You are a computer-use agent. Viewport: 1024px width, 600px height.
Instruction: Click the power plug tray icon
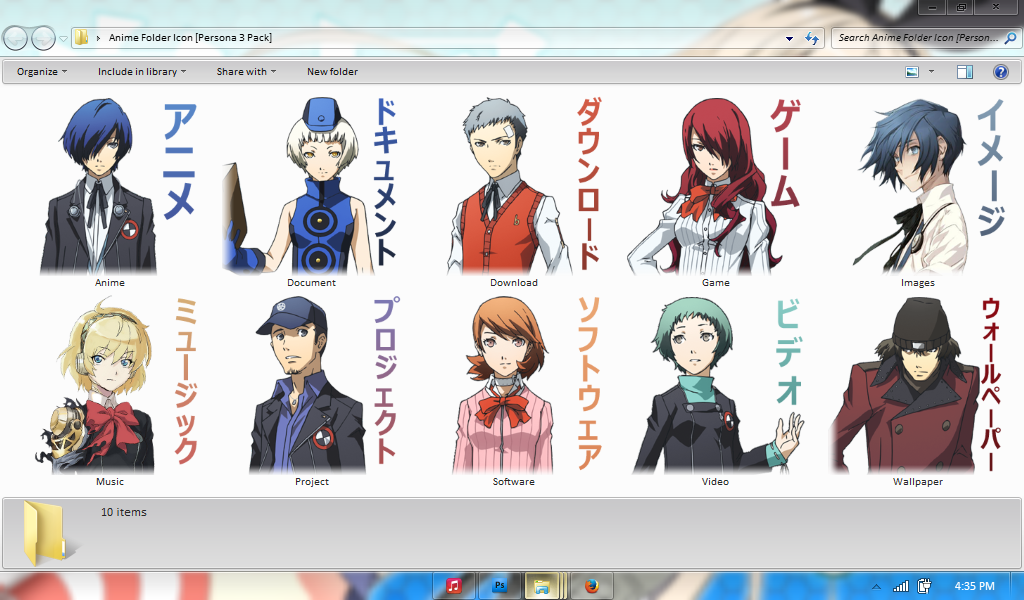pyautogui.click(x=924, y=586)
